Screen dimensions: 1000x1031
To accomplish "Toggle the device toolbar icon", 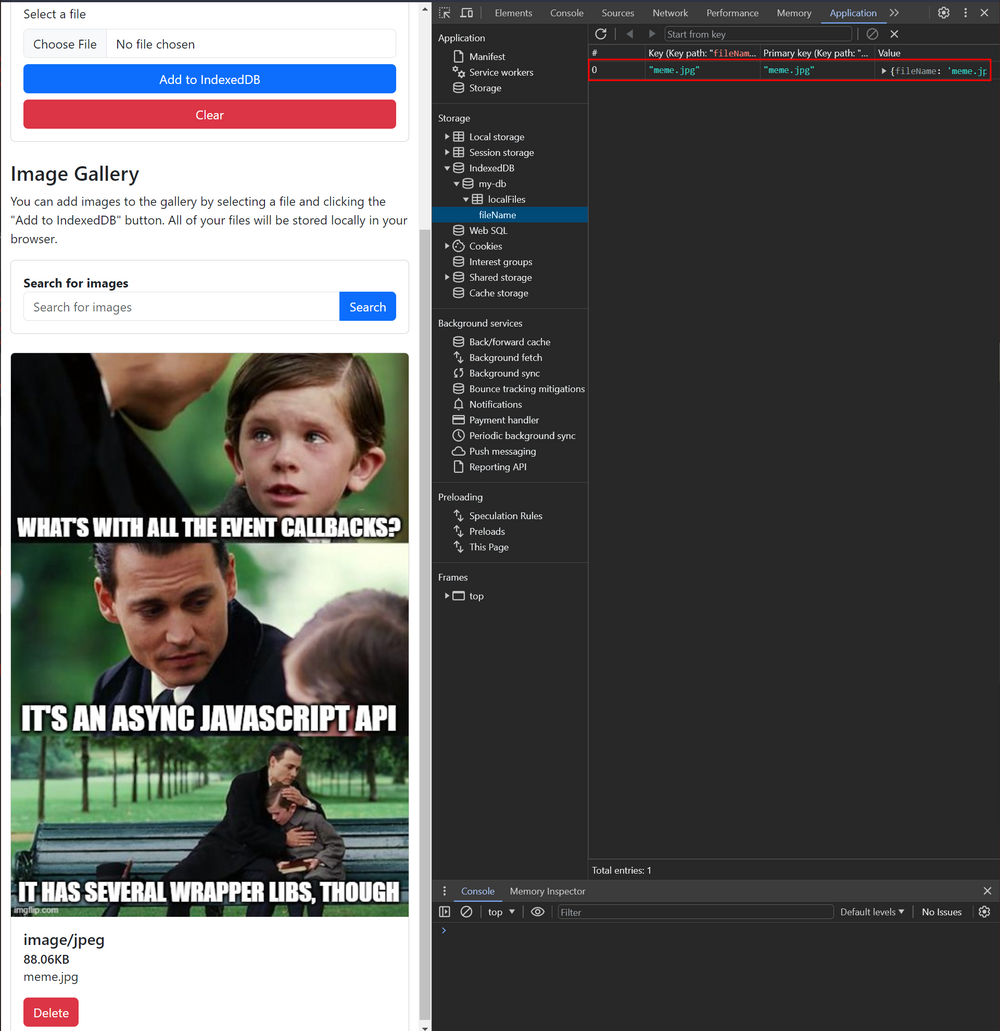I will tap(467, 13).
